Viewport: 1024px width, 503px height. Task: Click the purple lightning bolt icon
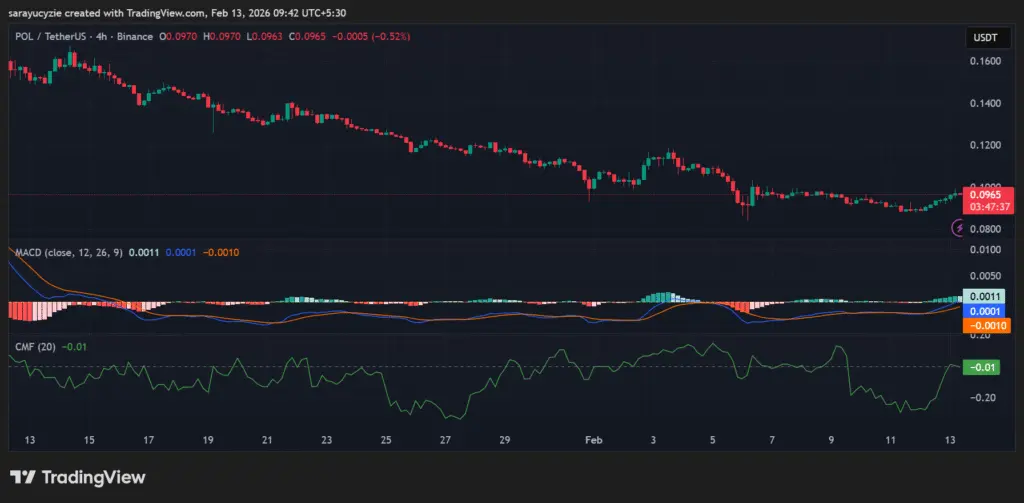(959, 229)
